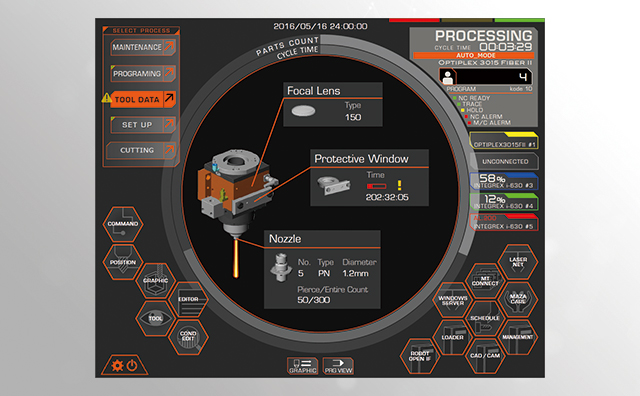This screenshot has height=396, width=640.
Task: Open the COMMAND hexagon icon
Action: coord(123,224)
